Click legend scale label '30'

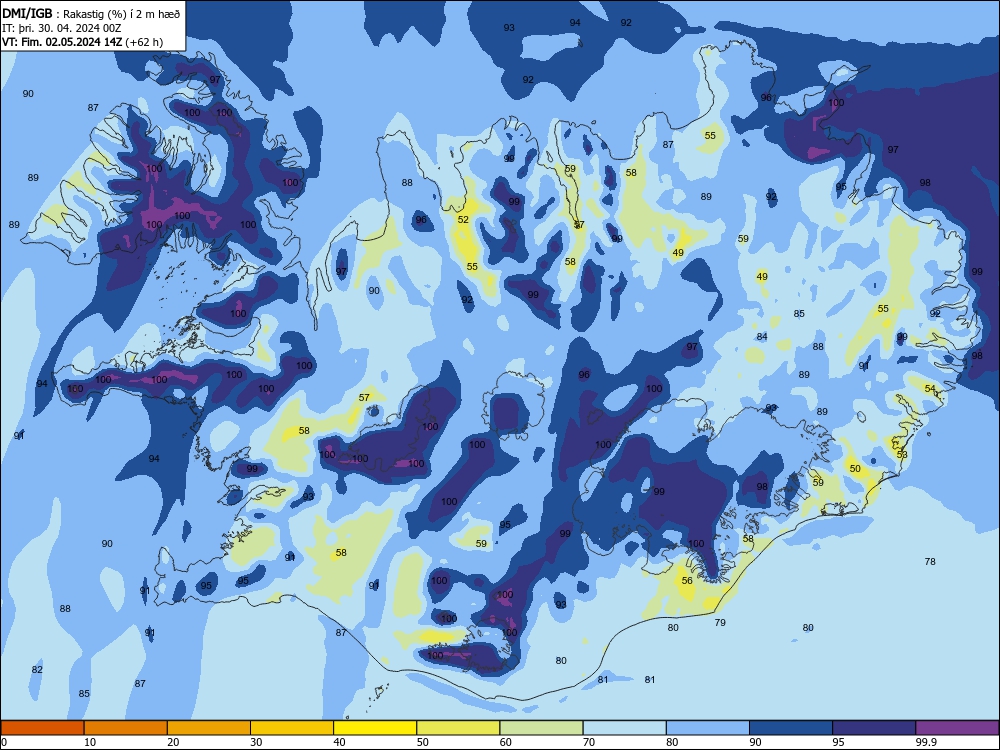pyautogui.click(x=256, y=742)
